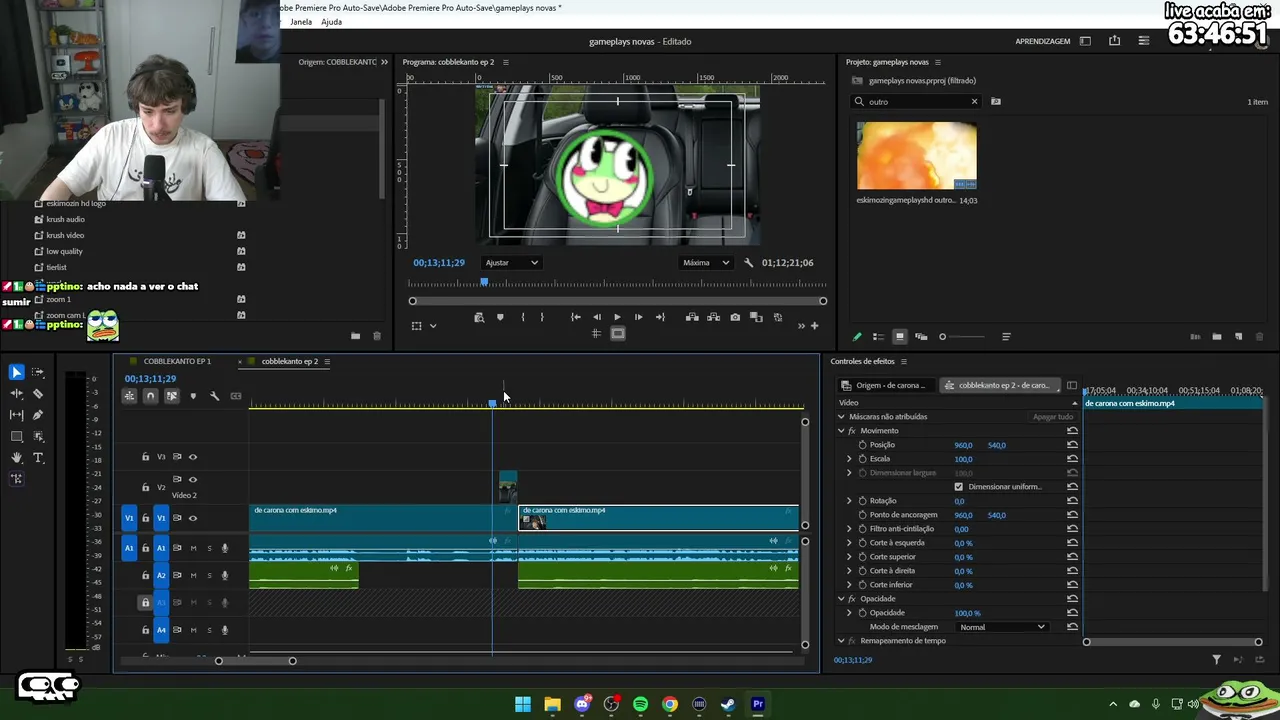
Task: Toggle visibility of track V2
Action: pyautogui.click(x=193, y=480)
